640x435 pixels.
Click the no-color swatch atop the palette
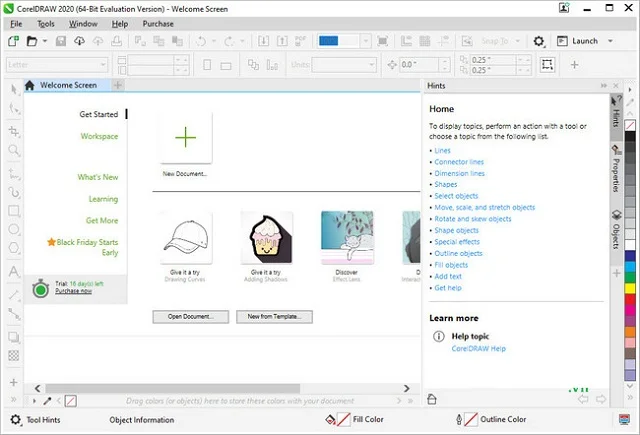click(630, 125)
